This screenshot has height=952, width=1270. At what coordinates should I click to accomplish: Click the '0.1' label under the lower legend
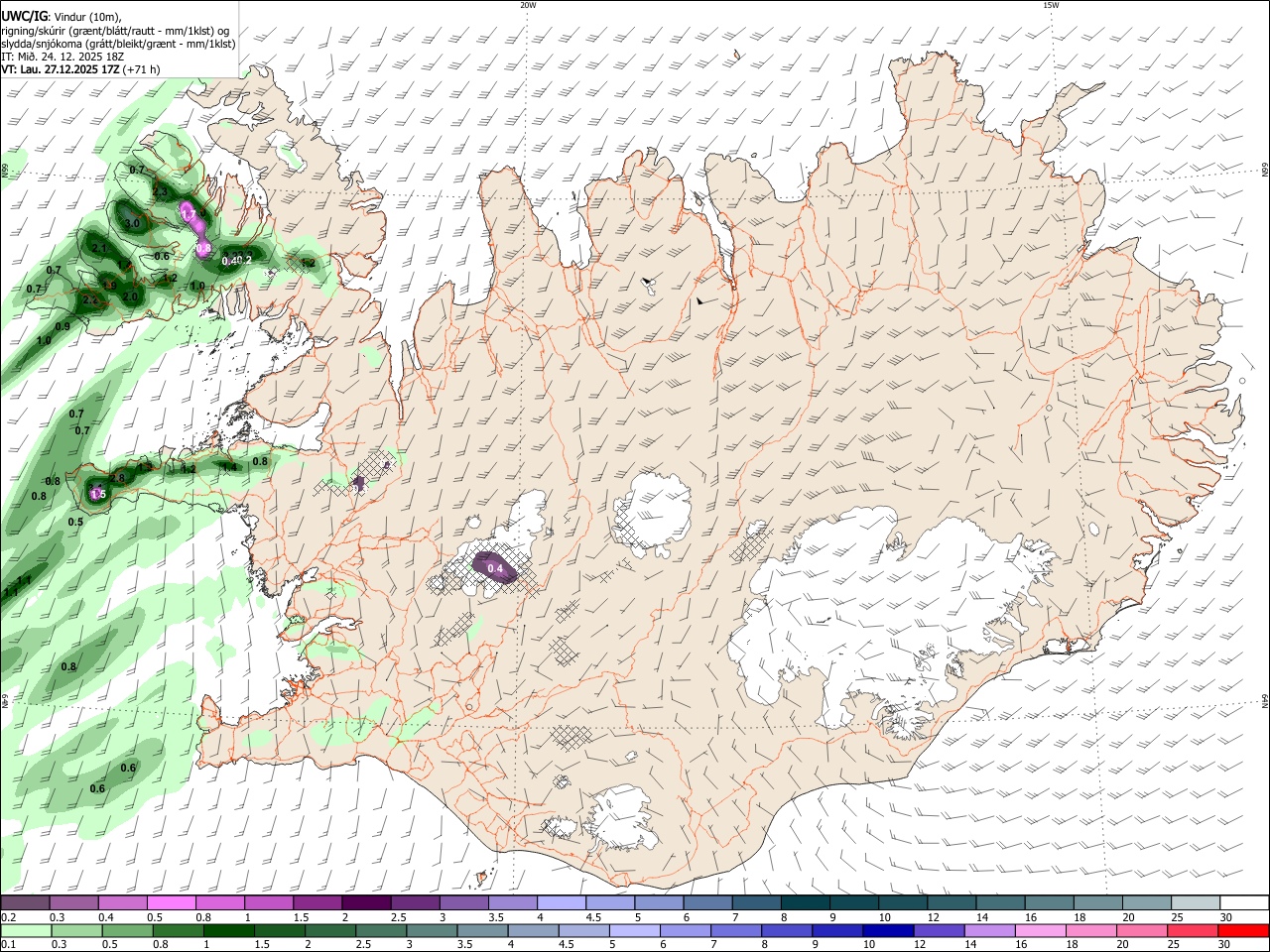pos(9,945)
